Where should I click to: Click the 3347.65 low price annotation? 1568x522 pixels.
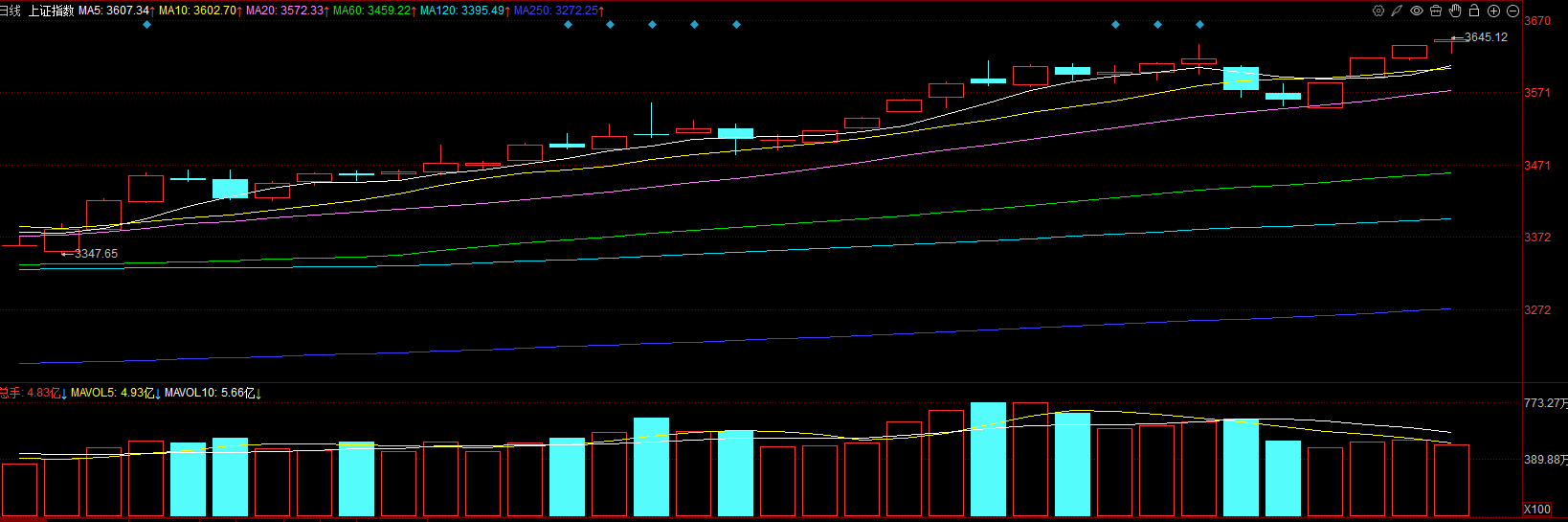coord(96,254)
